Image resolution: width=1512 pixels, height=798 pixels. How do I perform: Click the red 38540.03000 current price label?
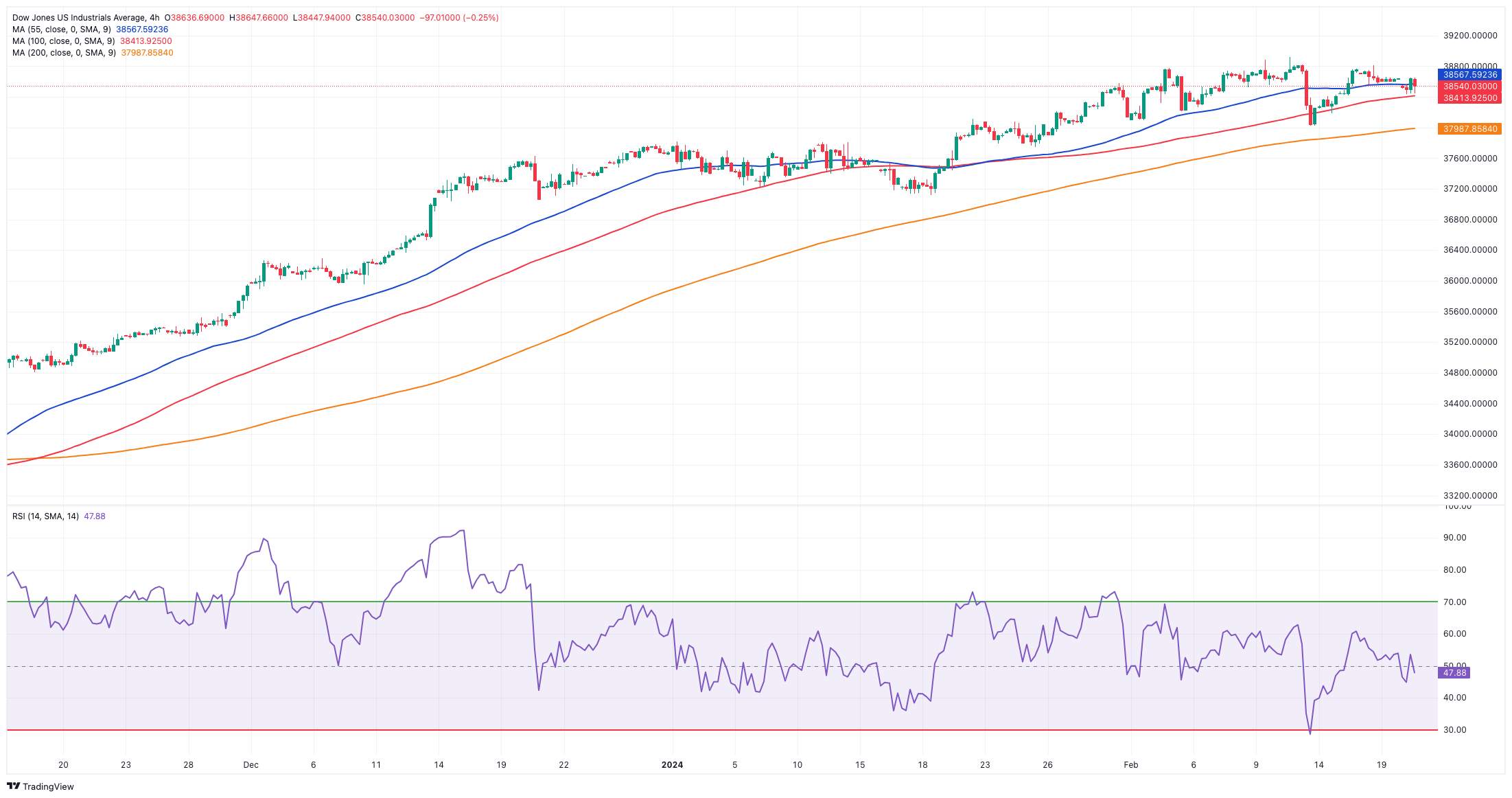[x=1469, y=87]
